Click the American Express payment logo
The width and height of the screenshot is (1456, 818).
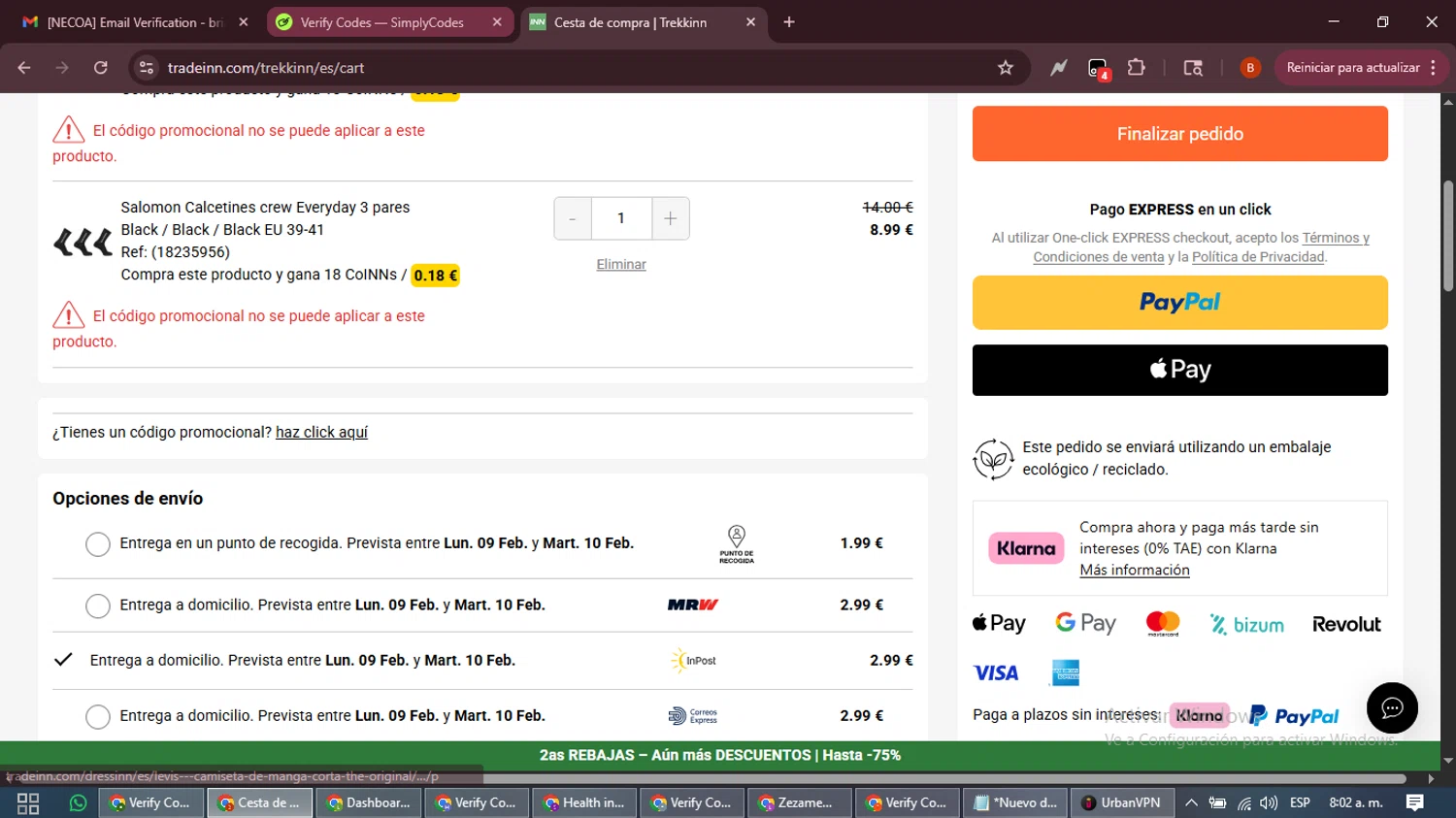coord(1065,672)
